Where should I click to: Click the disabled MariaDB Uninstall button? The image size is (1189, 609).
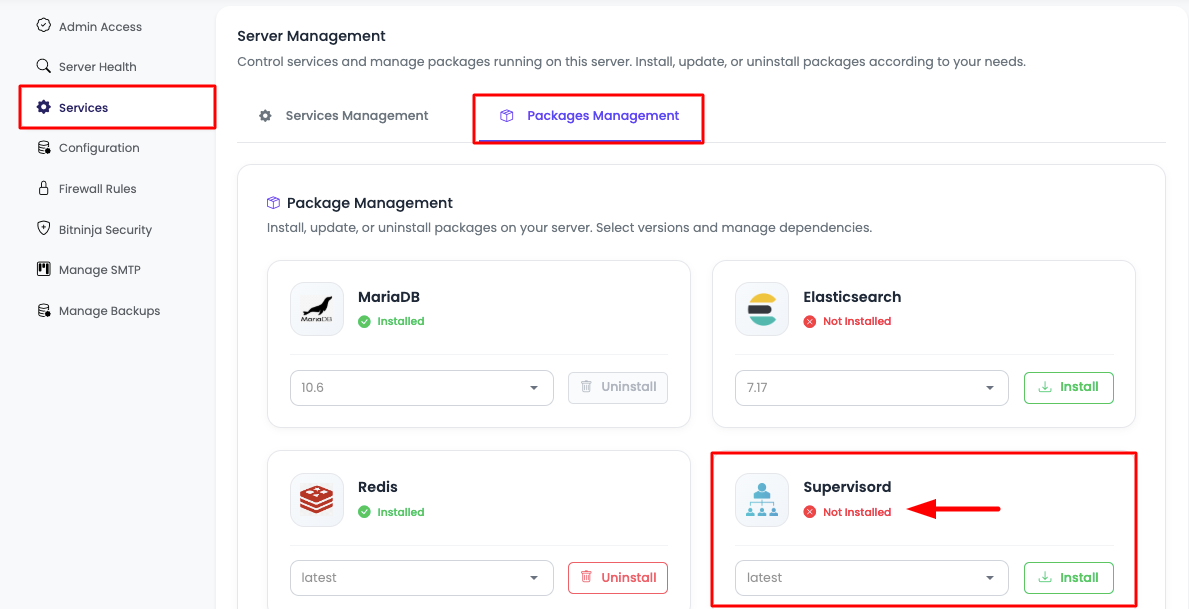coord(618,387)
